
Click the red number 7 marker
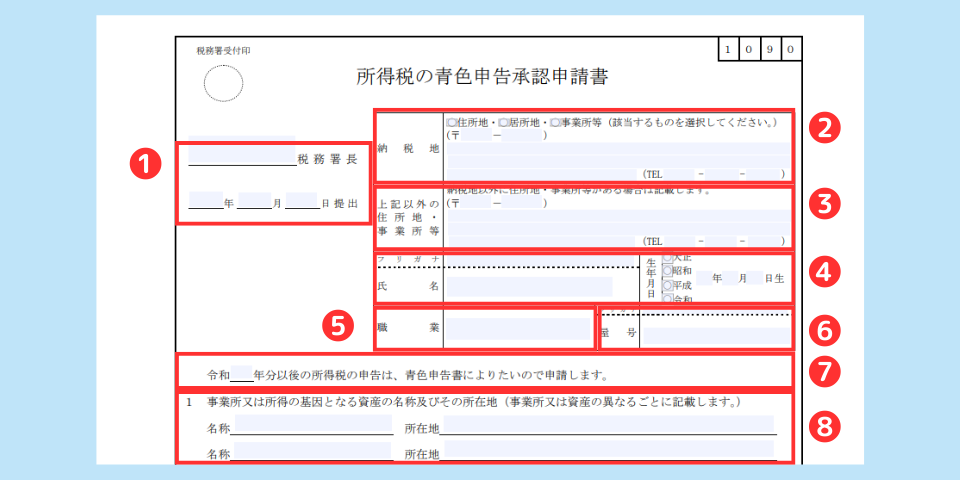point(825,371)
